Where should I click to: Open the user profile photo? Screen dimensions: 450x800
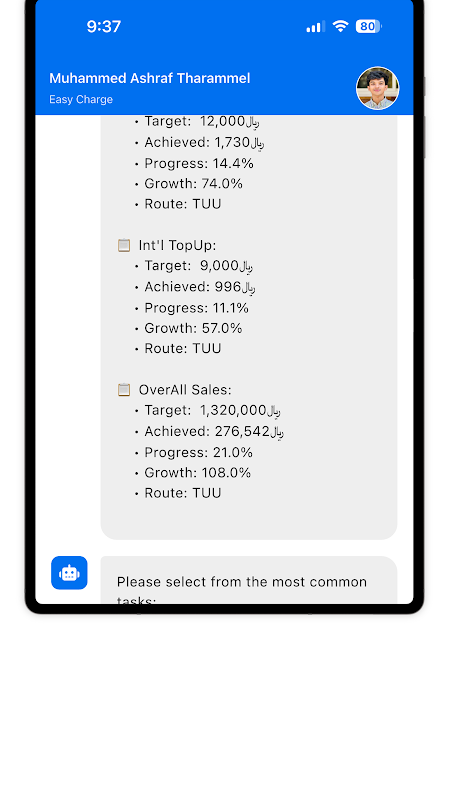coord(377,88)
